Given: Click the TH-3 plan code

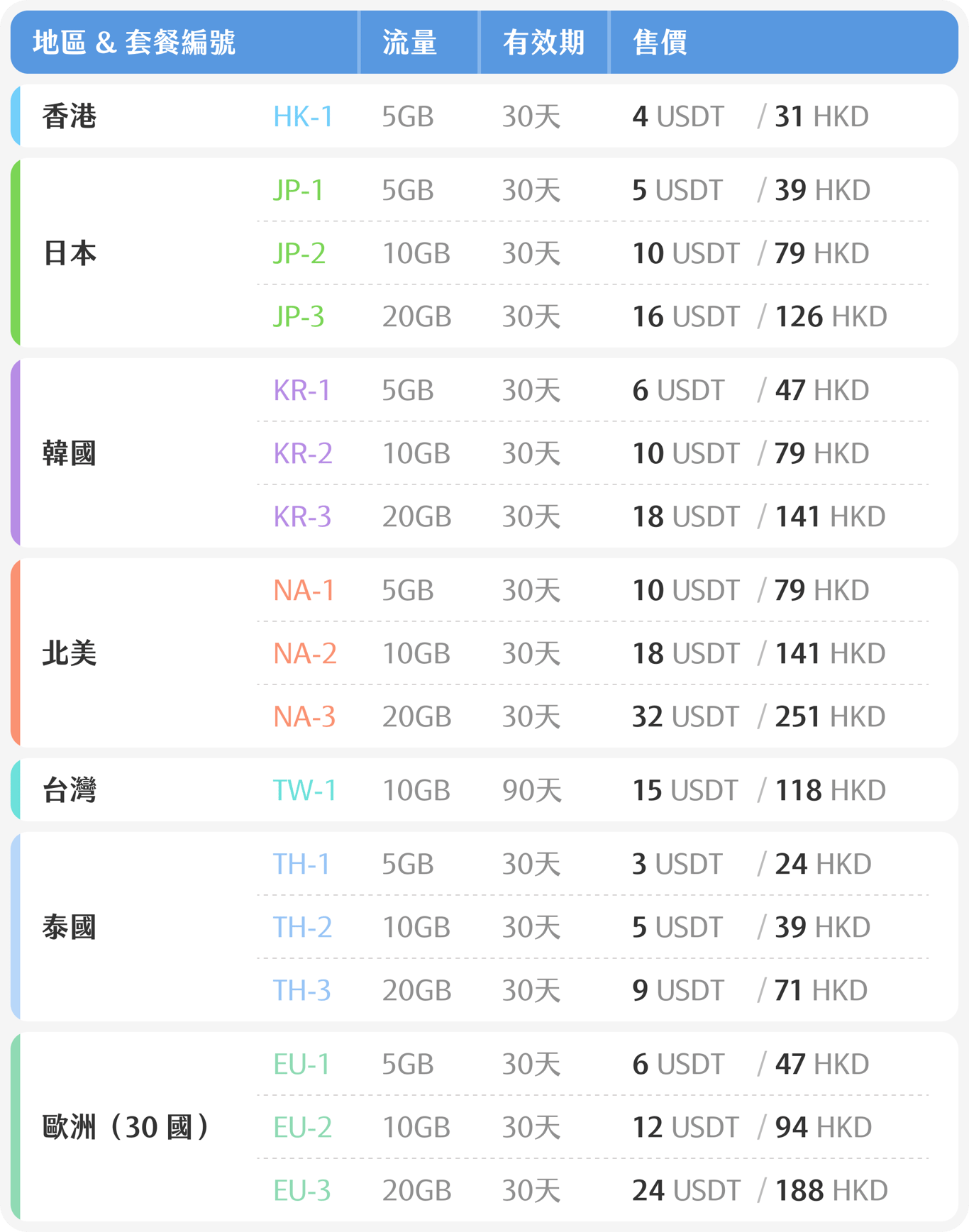Looking at the screenshot, I should pyautogui.click(x=302, y=990).
